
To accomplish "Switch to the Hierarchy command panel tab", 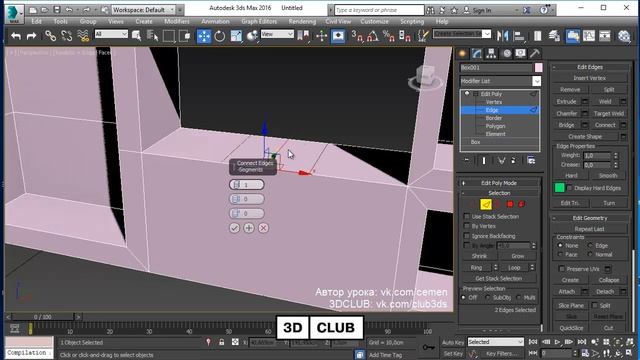I will tap(491, 53).
